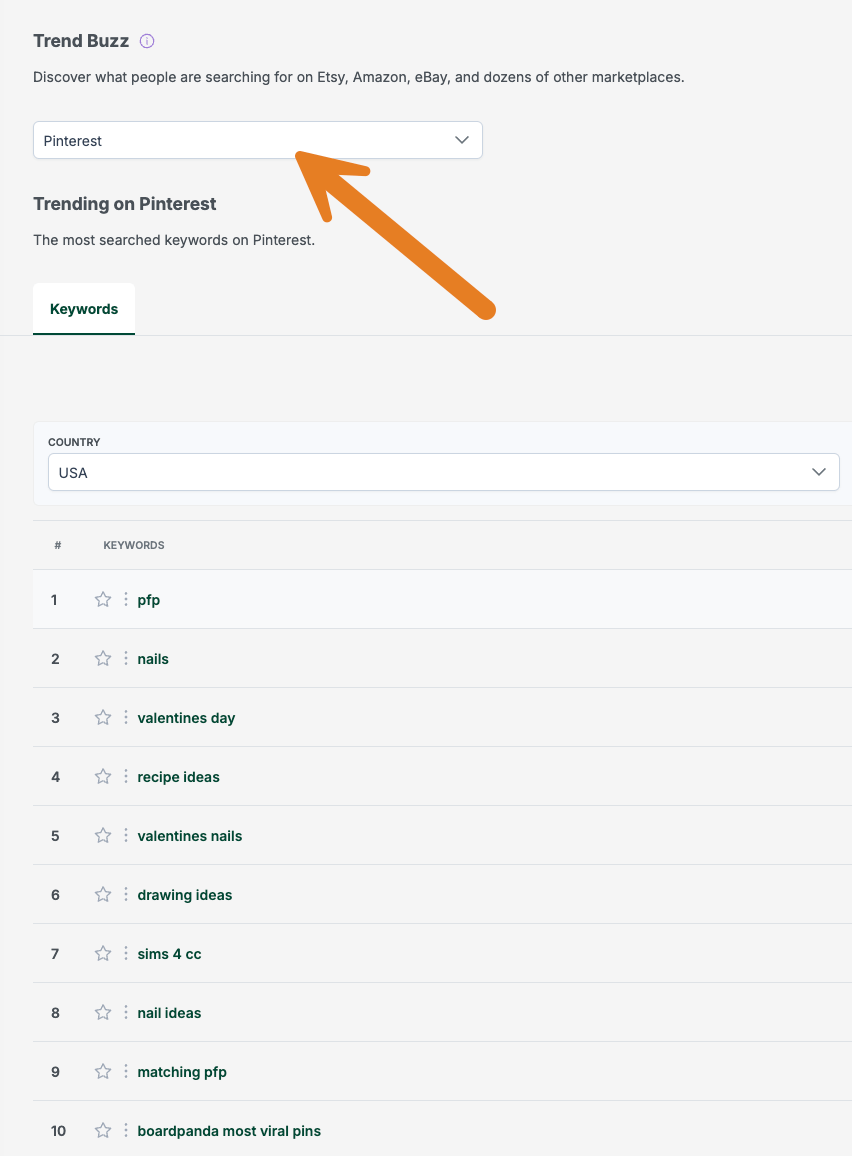Open the three-dot menu for nails

[x=125, y=658]
